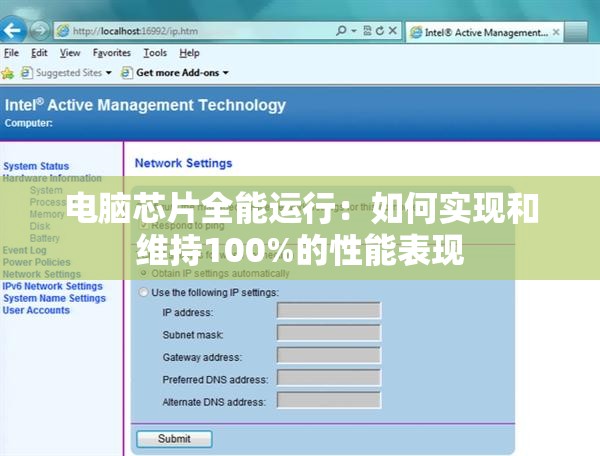Click the Refresh icon in address bar
The image size is (600, 456).
pos(380,31)
